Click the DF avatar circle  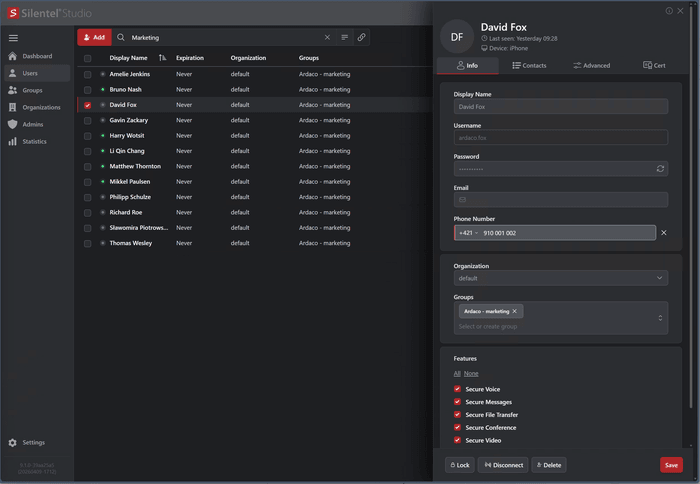(x=457, y=37)
